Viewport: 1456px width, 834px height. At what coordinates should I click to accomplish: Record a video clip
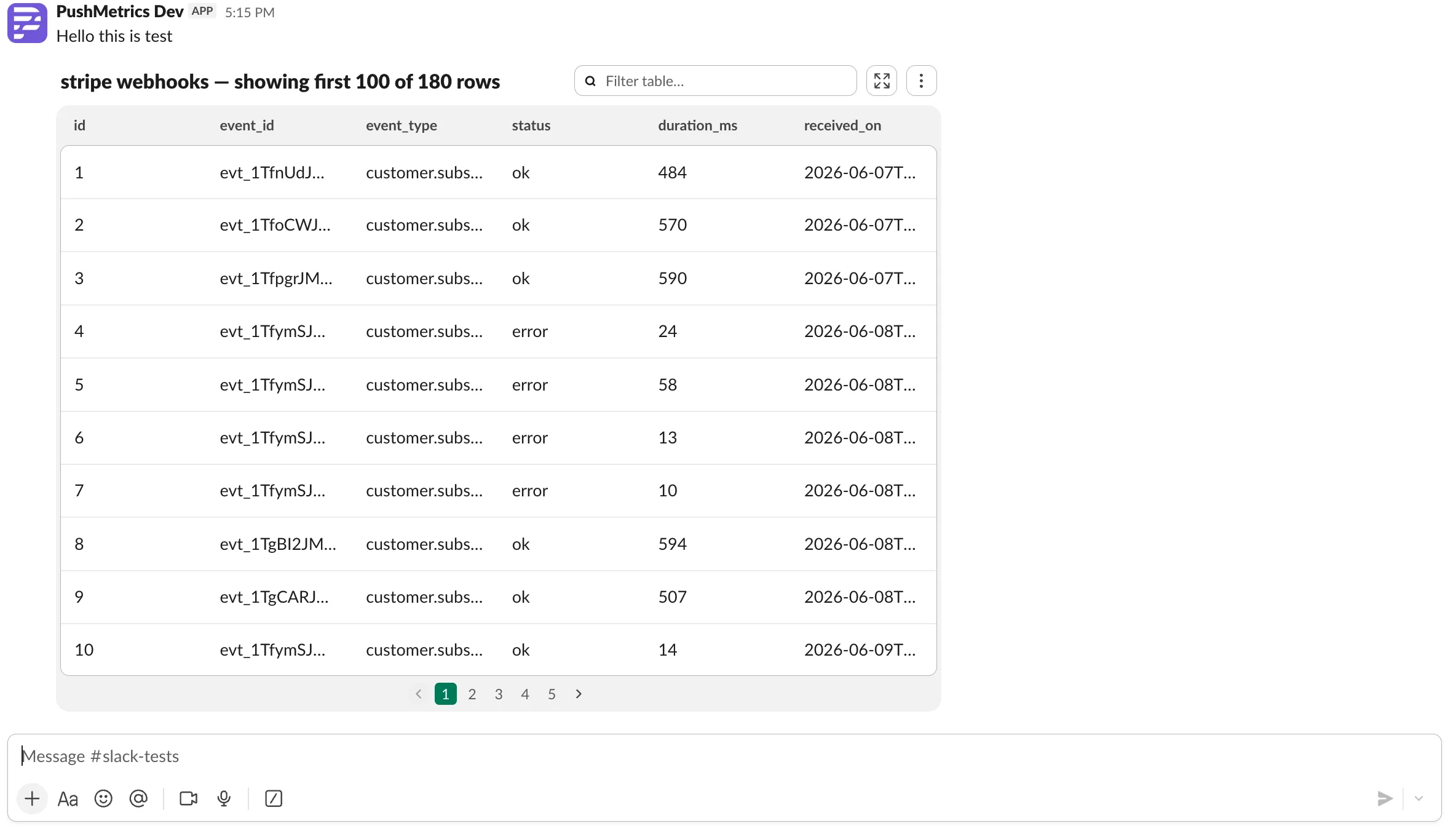click(x=188, y=798)
